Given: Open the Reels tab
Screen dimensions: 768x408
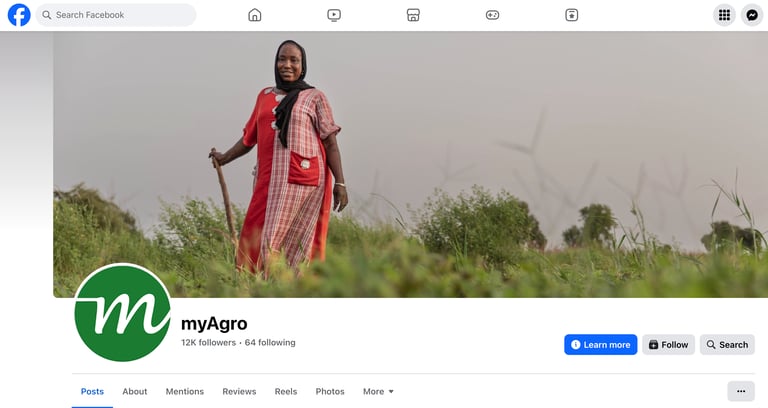Looking at the screenshot, I should coord(286,391).
